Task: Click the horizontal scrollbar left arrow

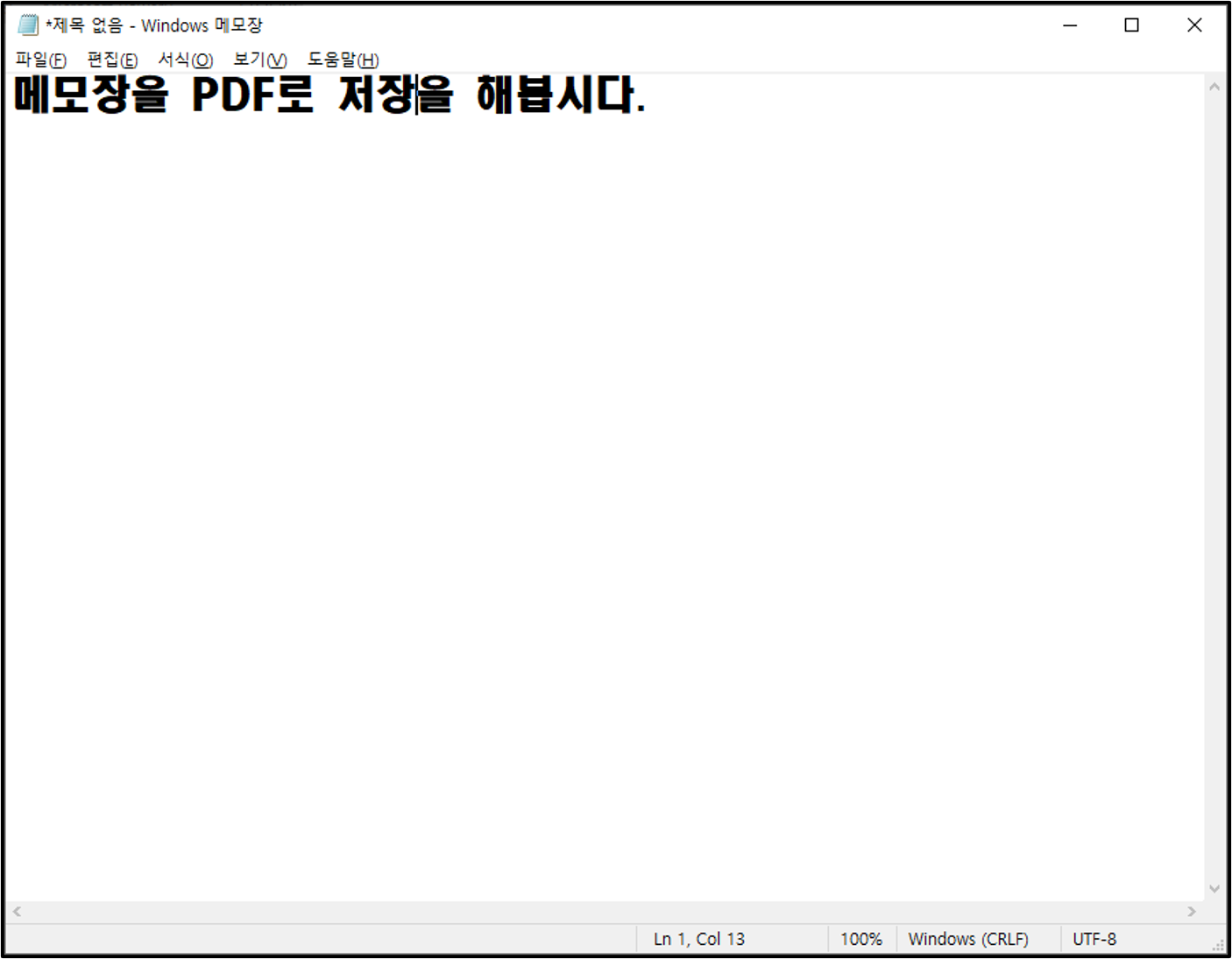Action: pyautogui.click(x=17, y=912)
